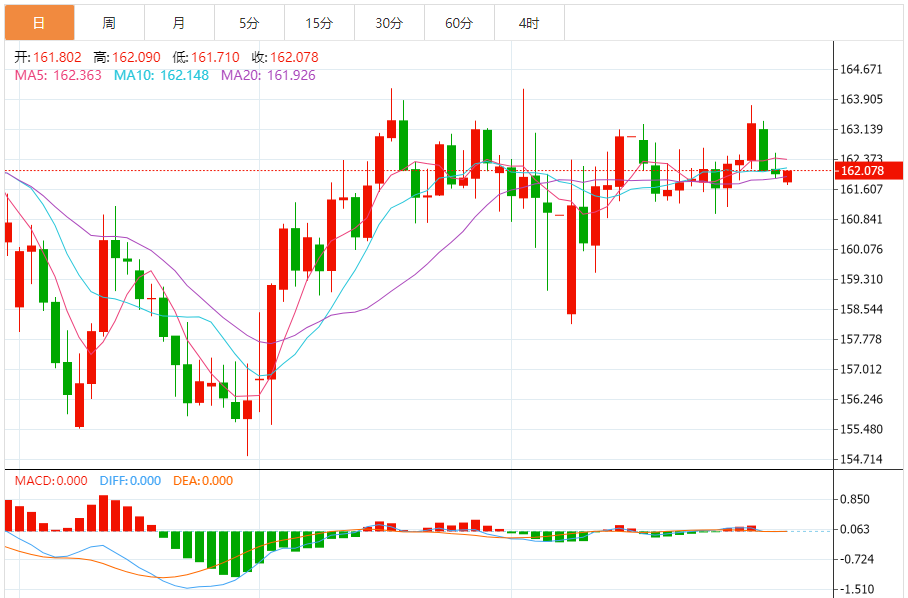Screen dimensions: 908x598
Task: Click the 155.480 price axis label
Action: 861,430
